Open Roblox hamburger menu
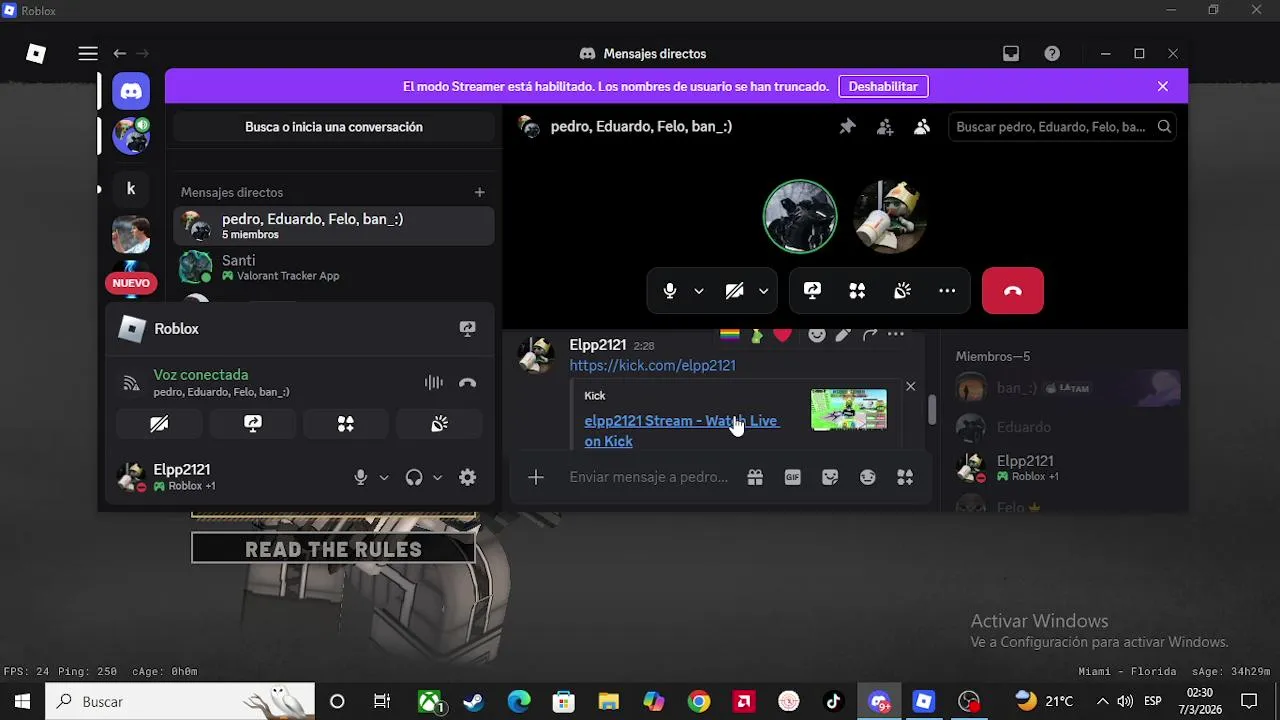The image size is (1280, 720). 88,54
